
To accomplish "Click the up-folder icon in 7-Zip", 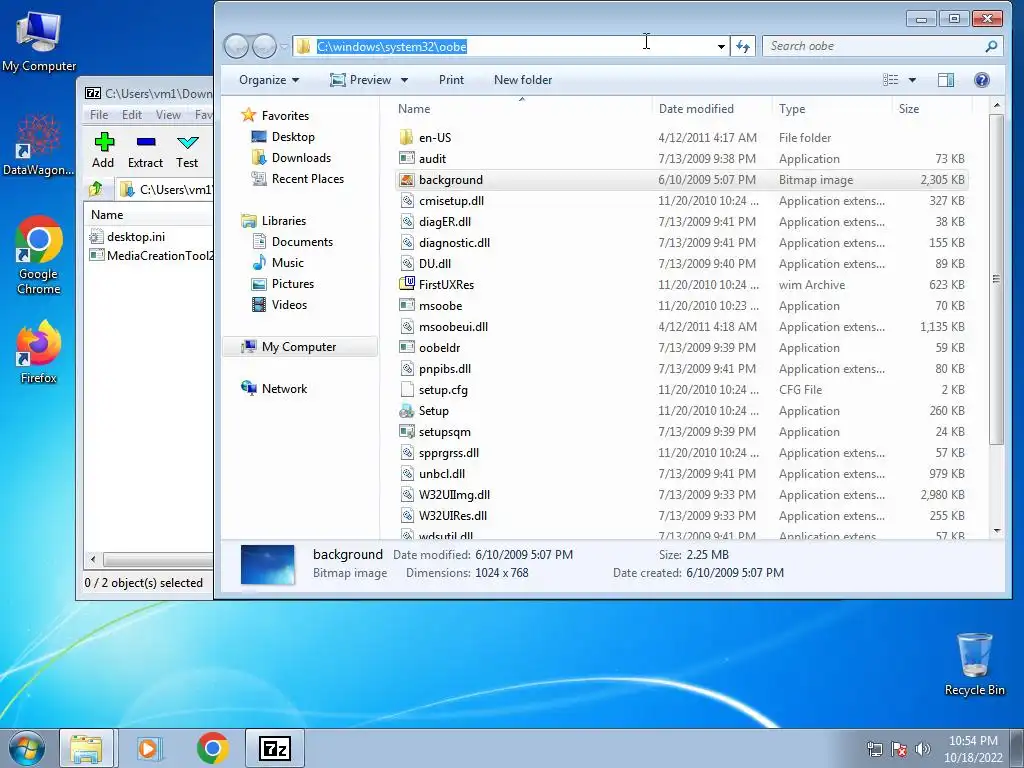I will point(95,189).
